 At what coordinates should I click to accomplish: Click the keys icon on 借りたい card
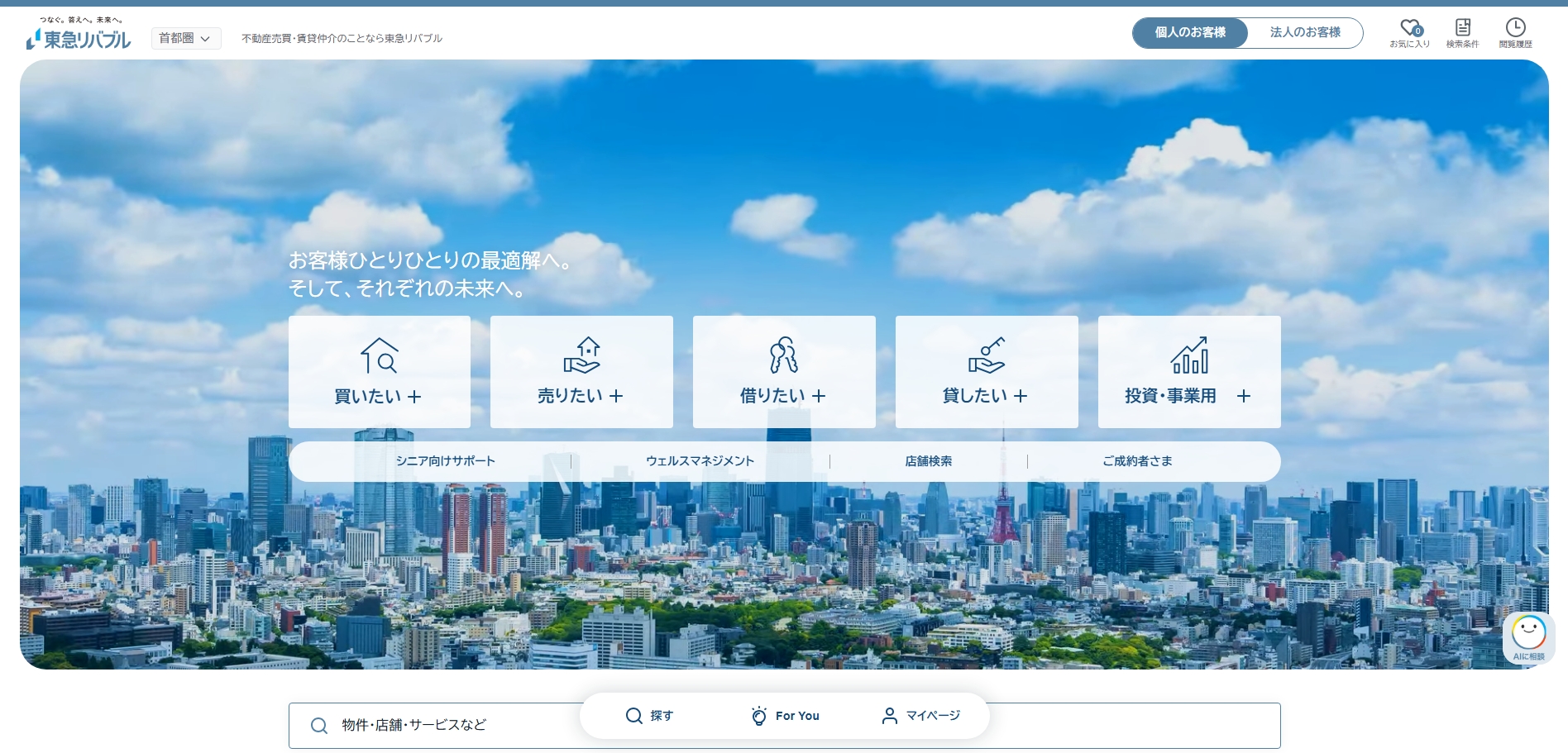[783, 355]
